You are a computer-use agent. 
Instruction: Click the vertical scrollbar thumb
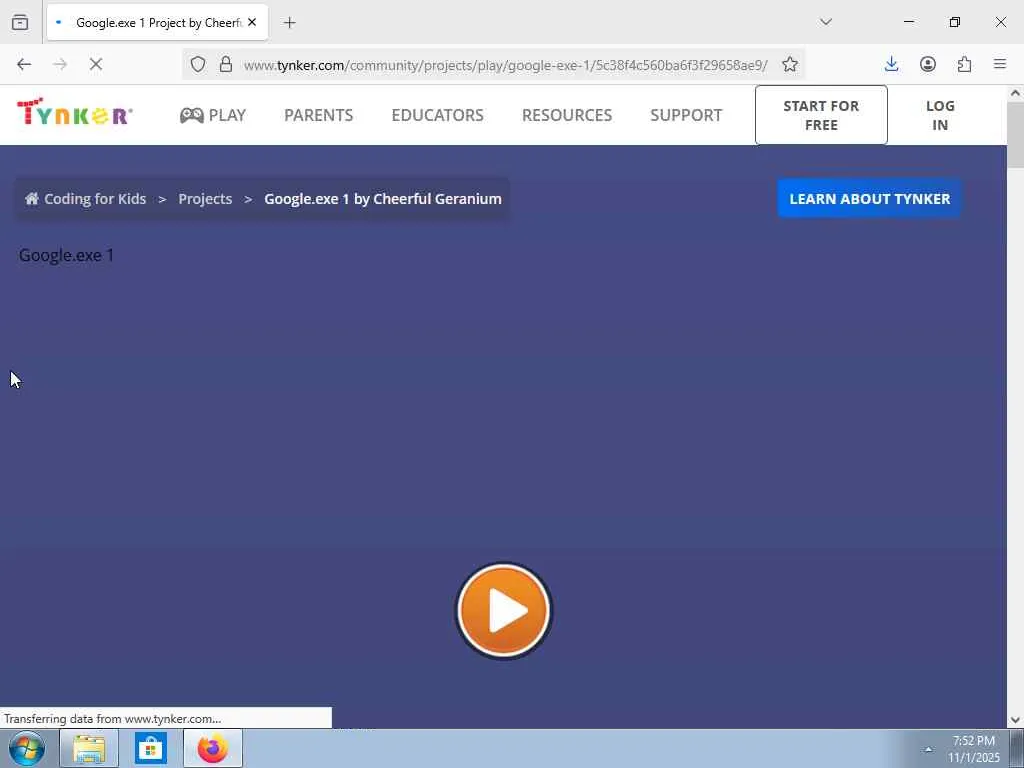click(x=1015, y=135)
